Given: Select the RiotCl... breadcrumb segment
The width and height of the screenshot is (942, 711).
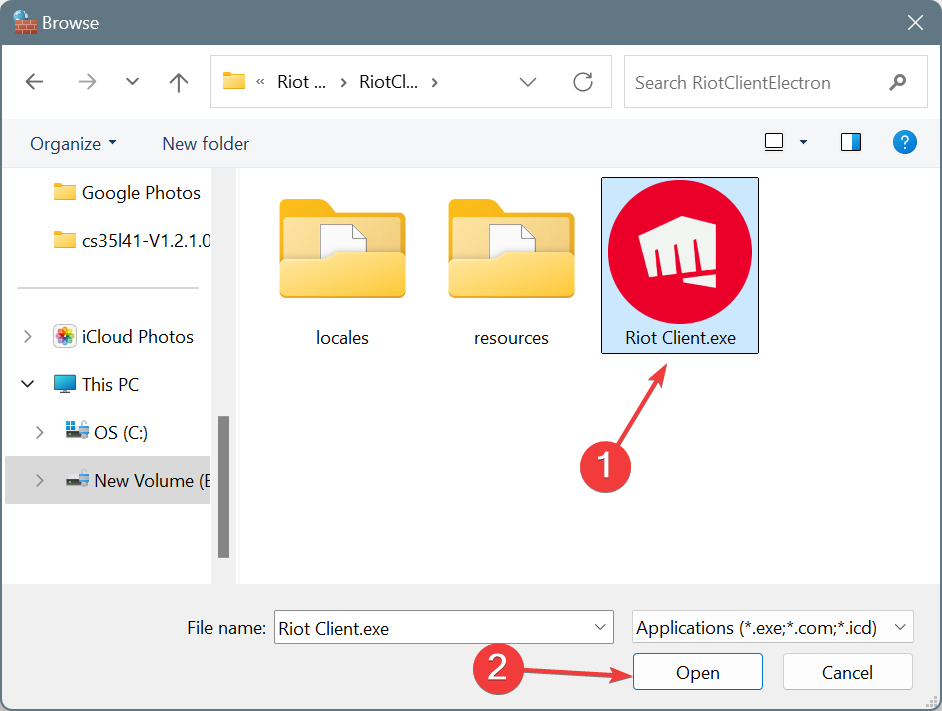Looking at the screenshot, I should (x=388, y=82).
